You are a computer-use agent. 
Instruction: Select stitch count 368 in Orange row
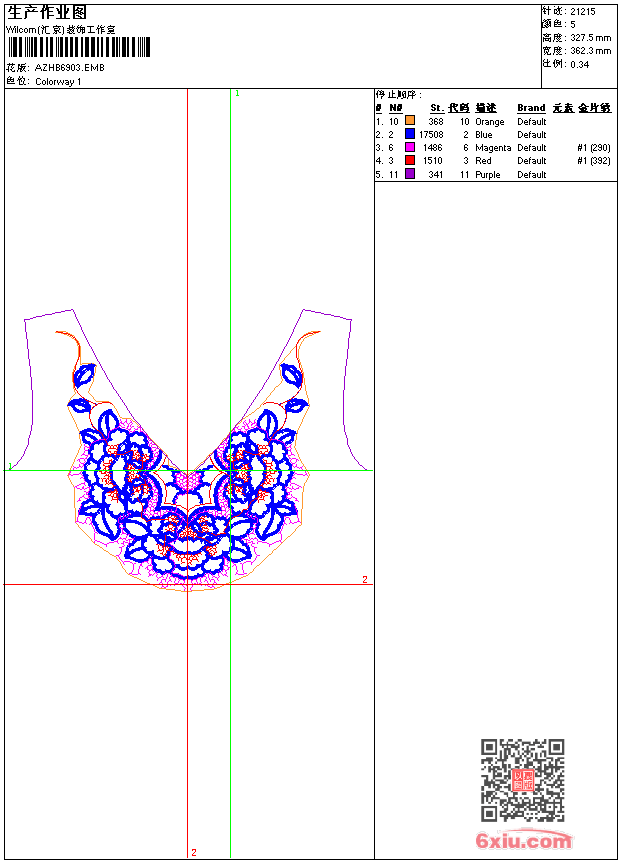point(436,122)
